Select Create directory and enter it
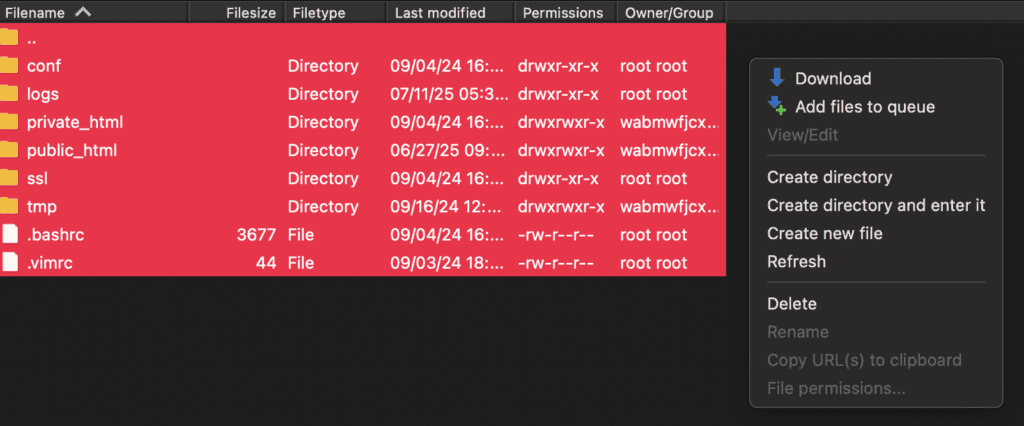 876,205
